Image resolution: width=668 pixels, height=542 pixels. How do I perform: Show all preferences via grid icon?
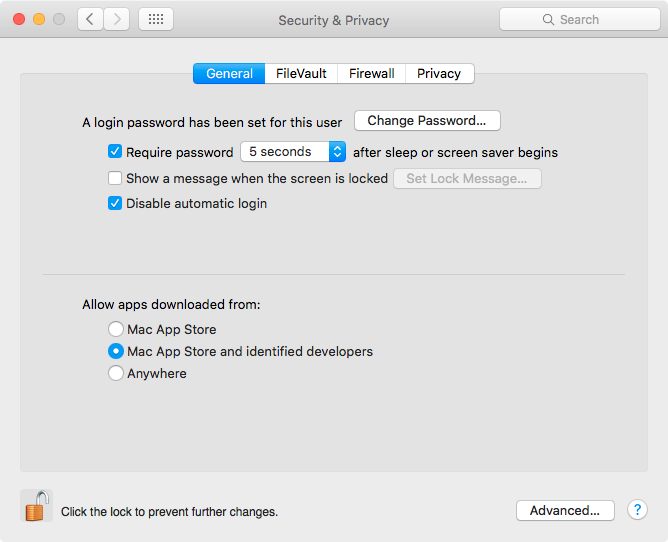(156, 19)
